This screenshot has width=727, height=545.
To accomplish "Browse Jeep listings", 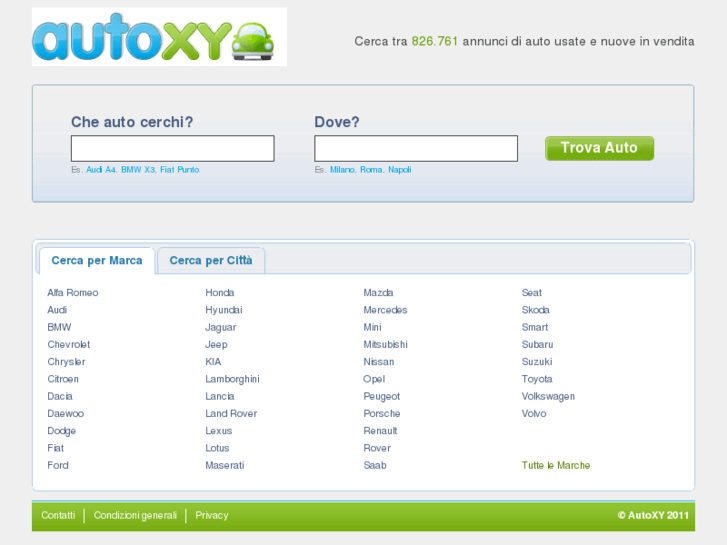I will [217, 345].
